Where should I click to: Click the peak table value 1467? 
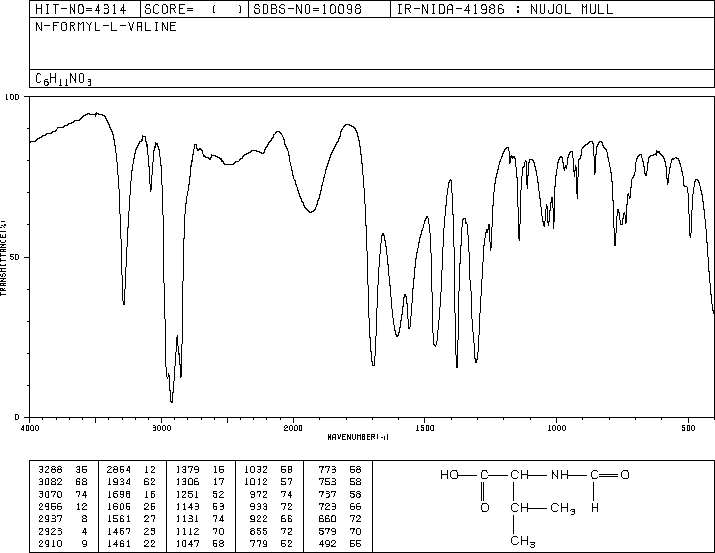point(119,531)
